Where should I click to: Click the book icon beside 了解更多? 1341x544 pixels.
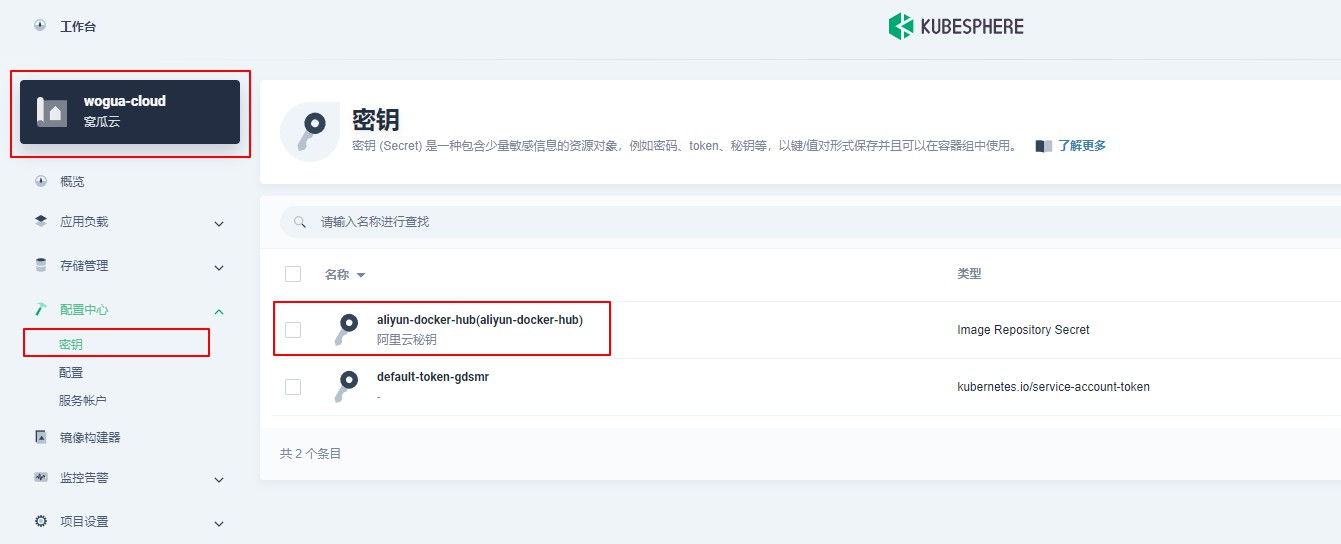(1044, 146)
